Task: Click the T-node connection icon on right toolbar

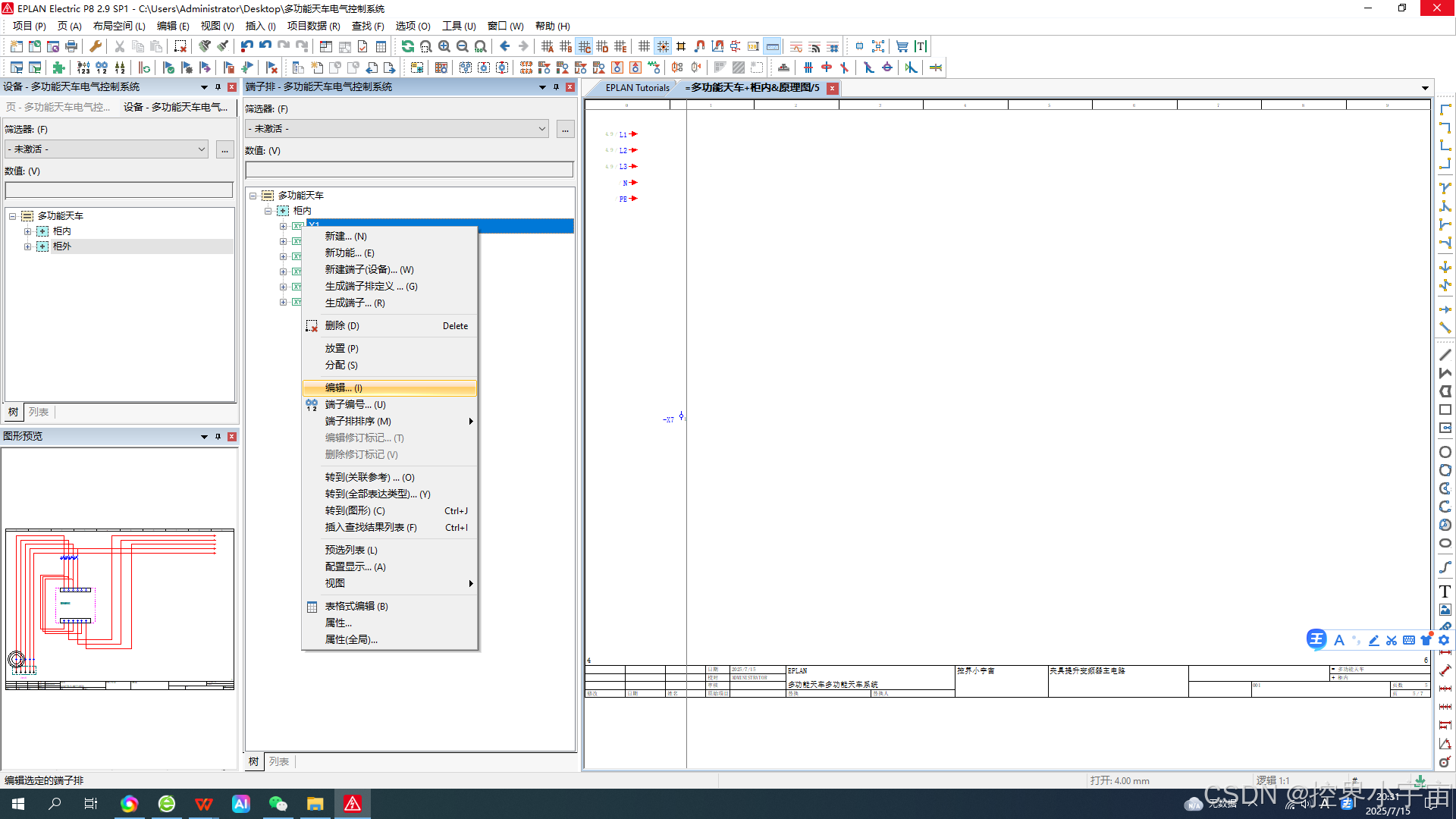Action: 1445,188
